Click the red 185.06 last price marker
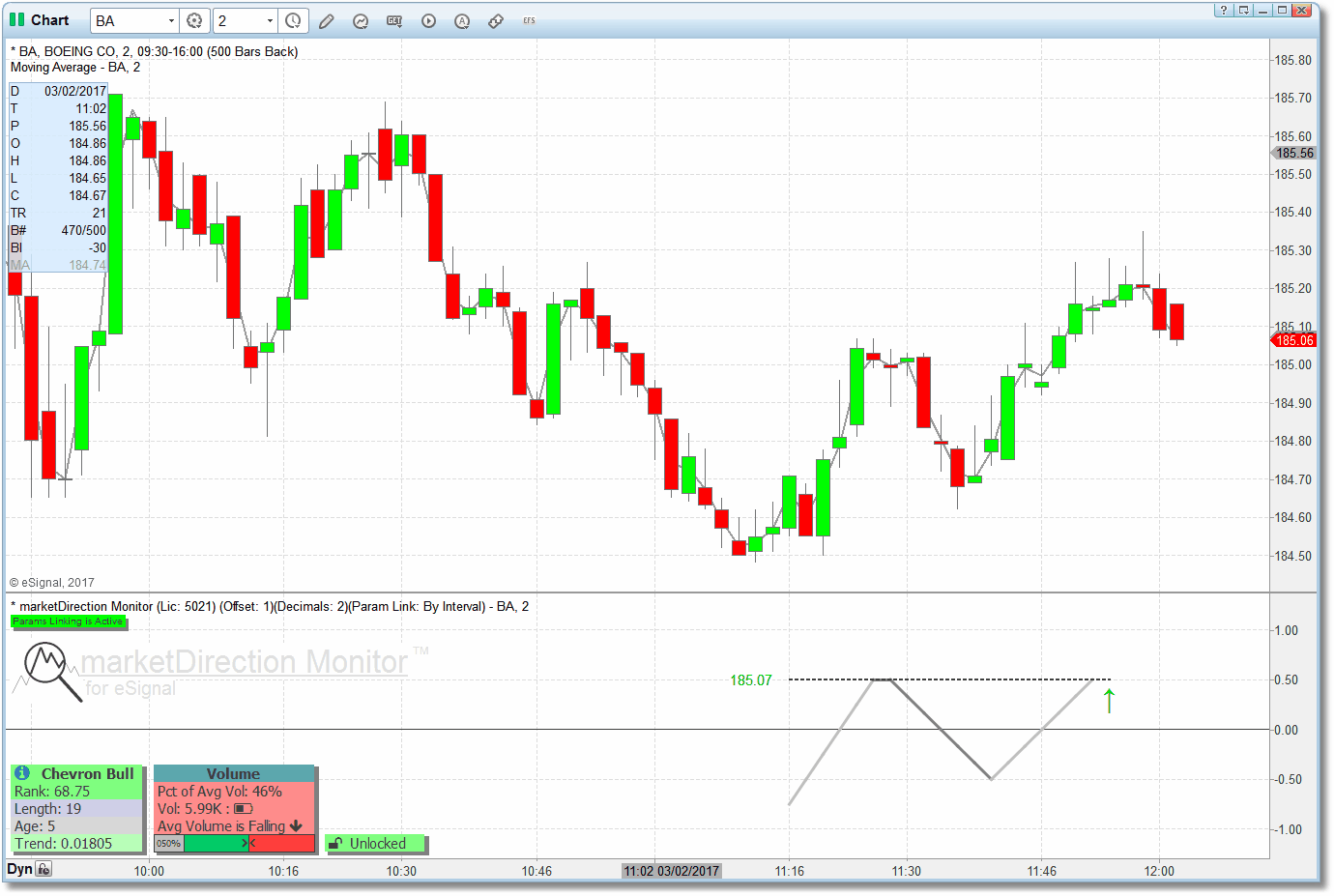This screenshot has height=896, width=1334. pos(1292,340)
